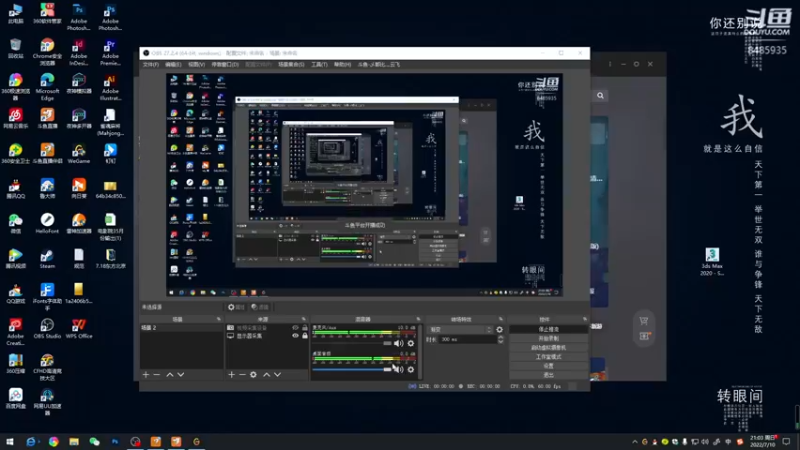800x450 pixels.
Task: Click the Stop Streaming button
Action: [548, 330]
